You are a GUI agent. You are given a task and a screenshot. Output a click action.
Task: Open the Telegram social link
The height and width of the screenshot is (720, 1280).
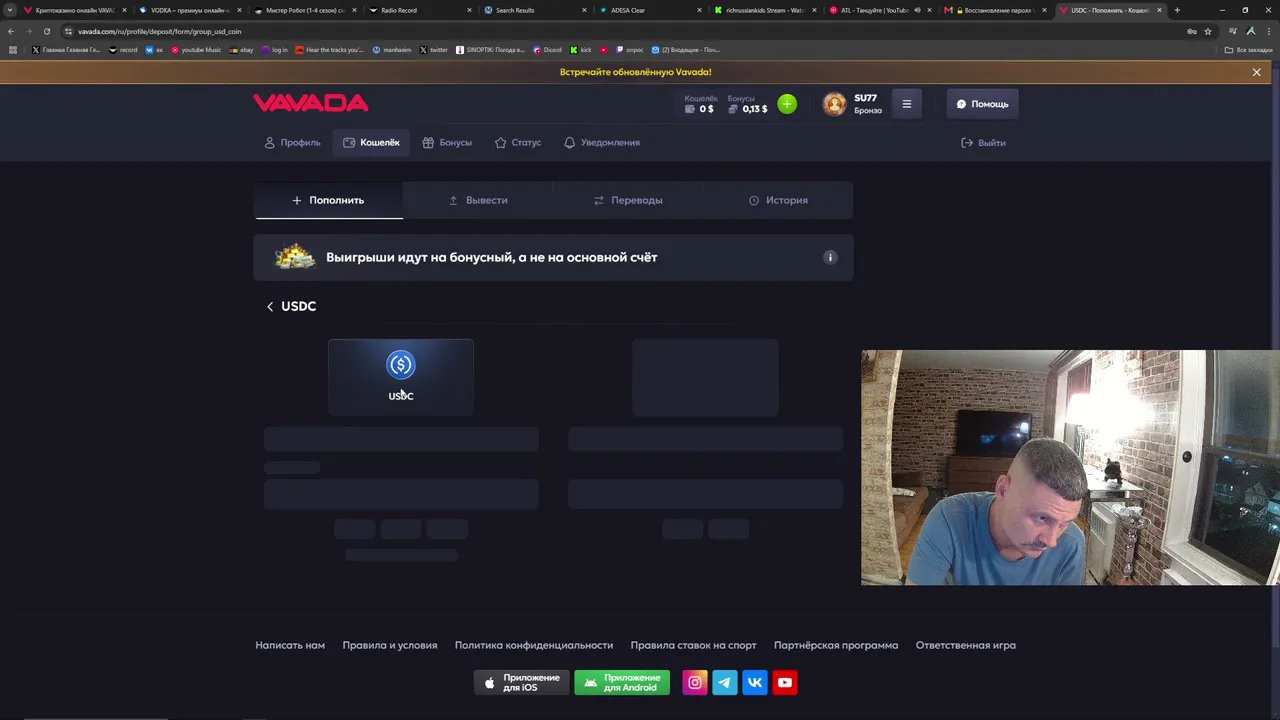pyautogui.click(x=725, y=683)
